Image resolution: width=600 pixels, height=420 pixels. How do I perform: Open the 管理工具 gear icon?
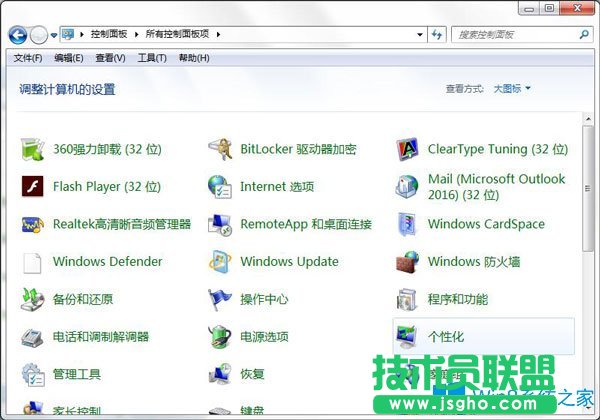33,374
